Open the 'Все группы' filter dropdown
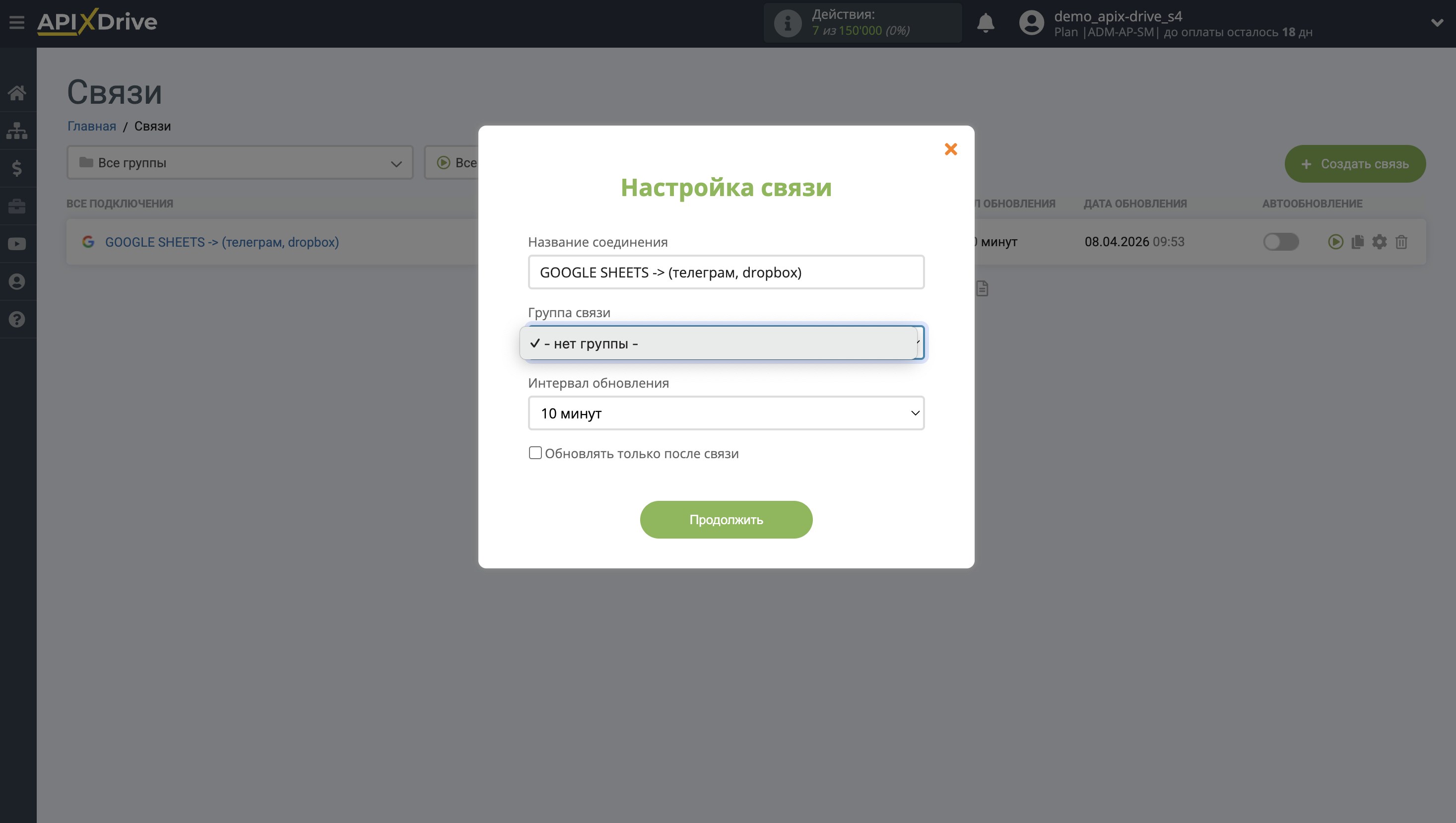The height and width of the screenshot is (823, 1456). [x=240, y=163]
